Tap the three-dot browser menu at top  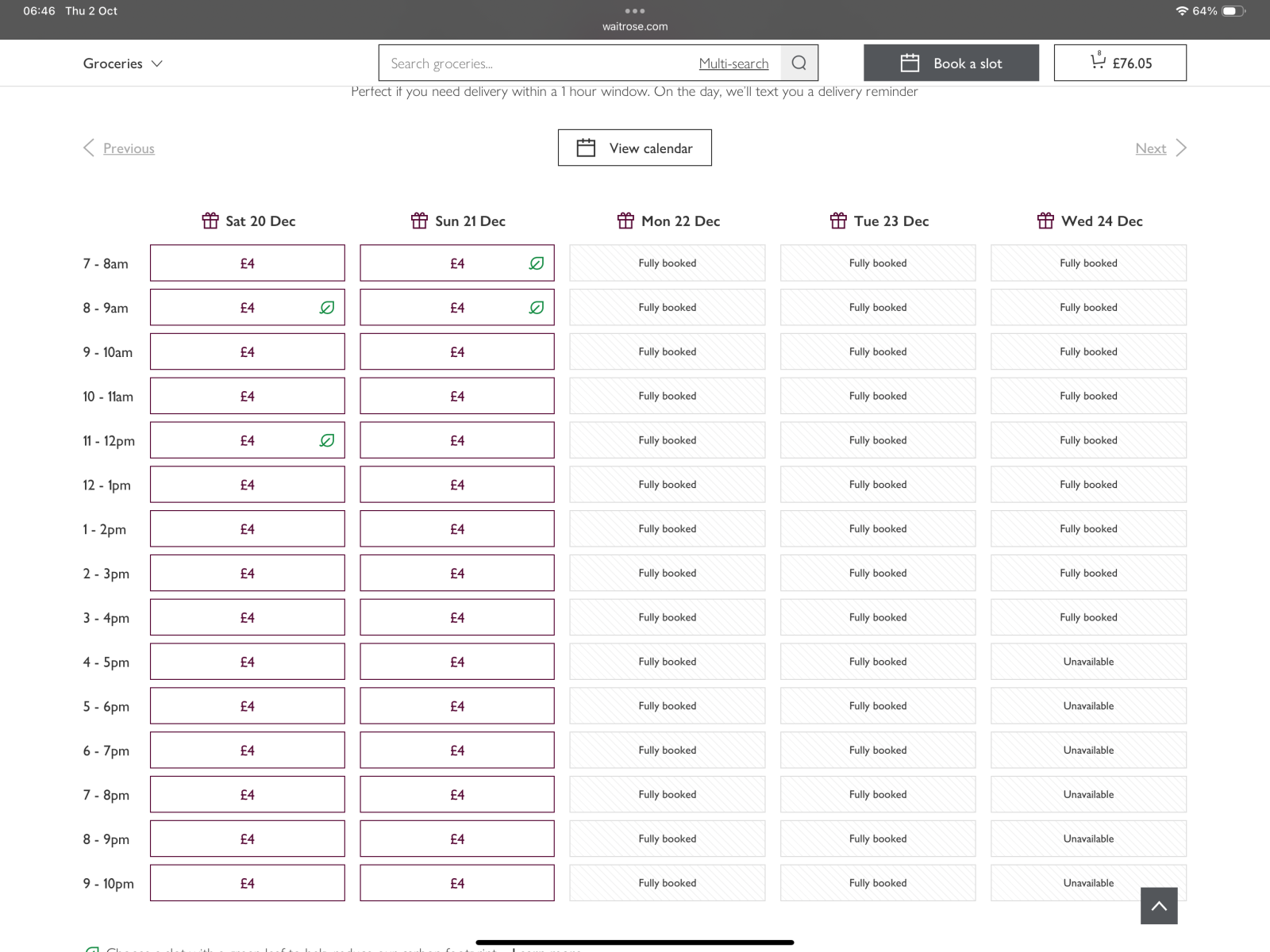click(x=635, y=11)
